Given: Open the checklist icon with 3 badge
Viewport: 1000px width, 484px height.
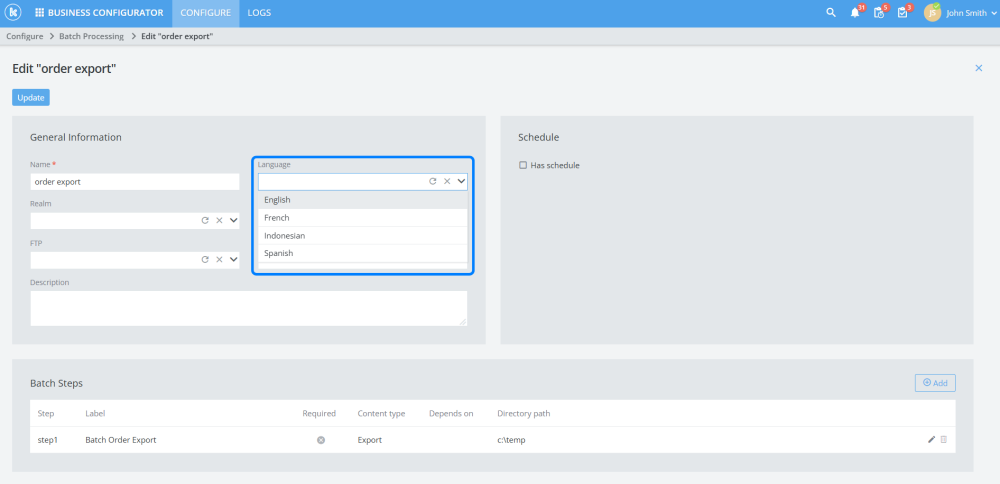Looking at the screenshot, I should [902, 13].
